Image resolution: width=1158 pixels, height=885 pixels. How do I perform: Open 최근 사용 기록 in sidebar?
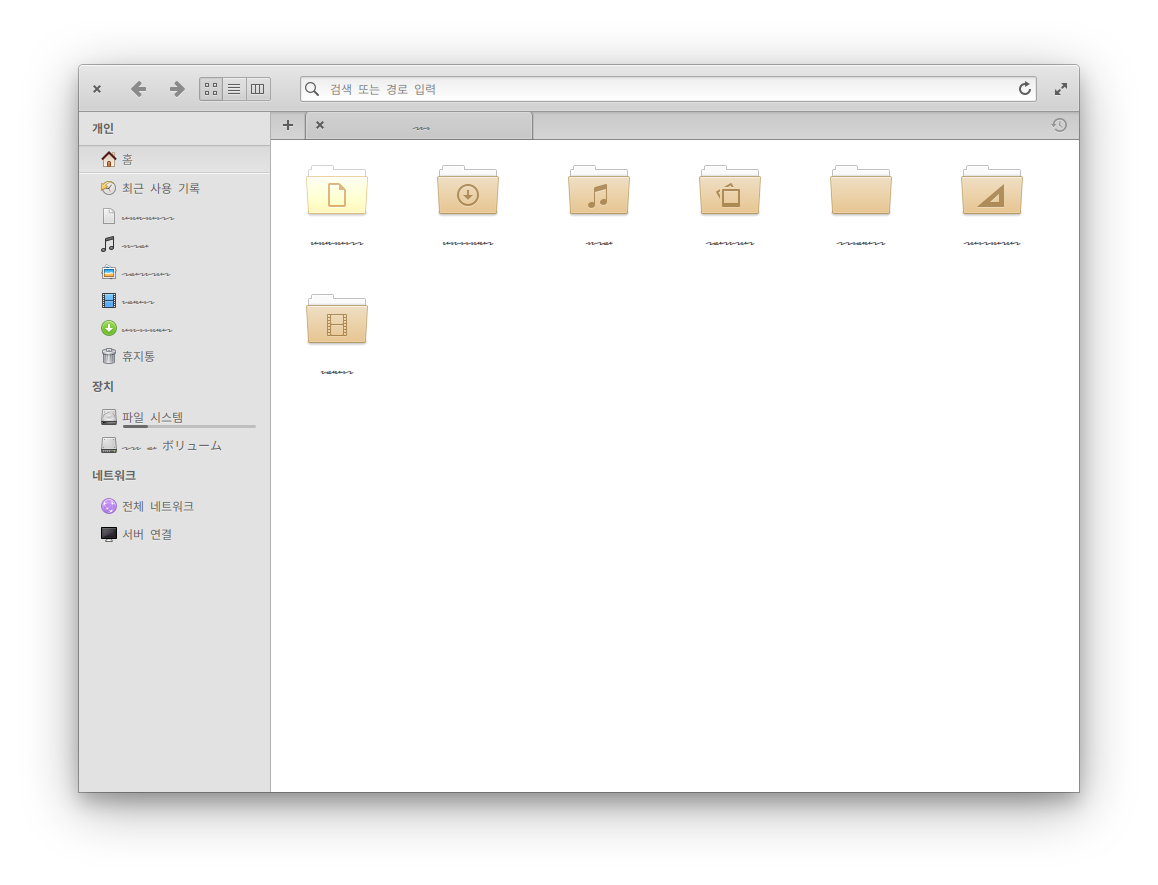(x=174, y=188)
